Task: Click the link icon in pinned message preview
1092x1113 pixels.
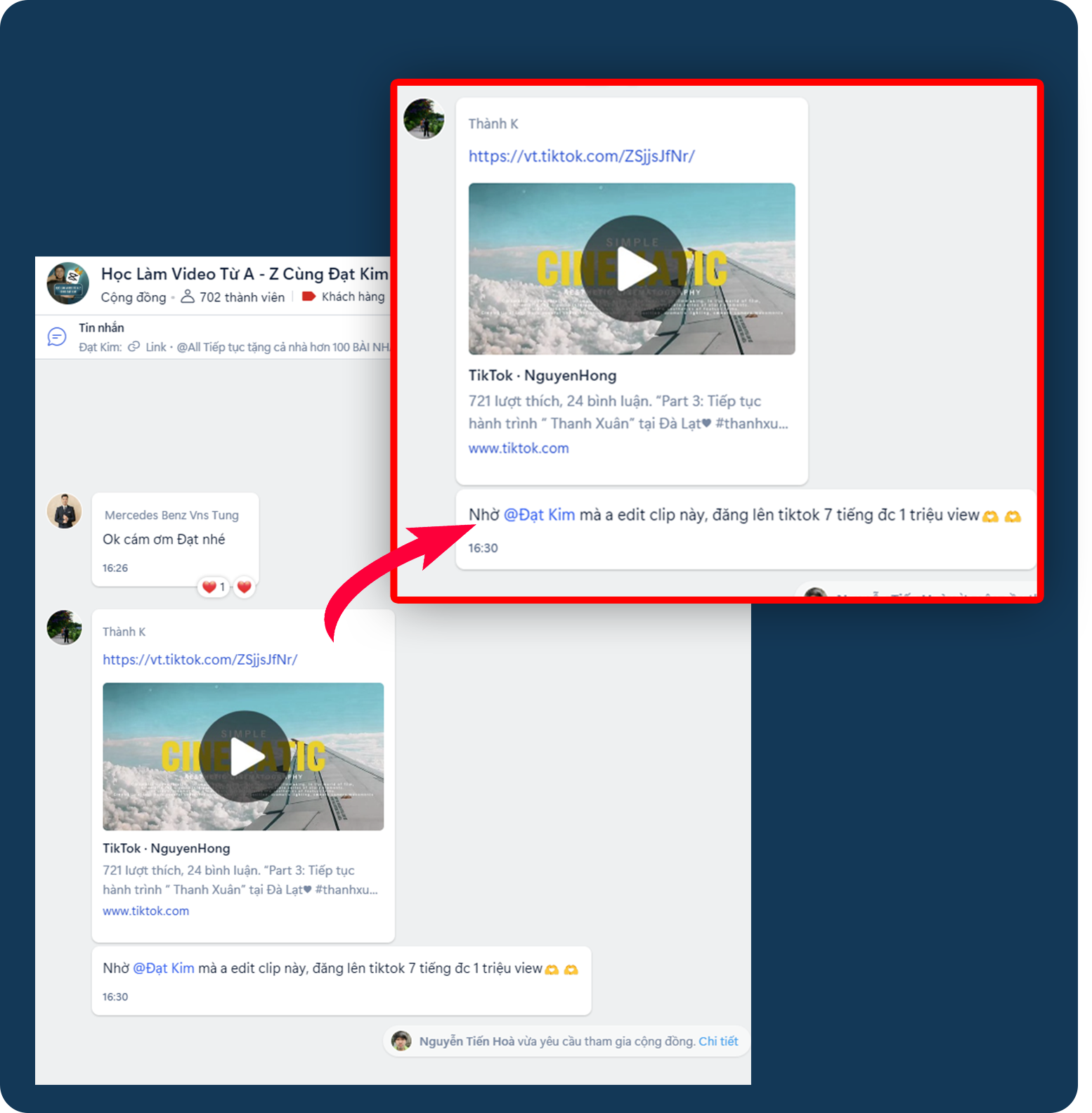Action: [x=134, y=347]
